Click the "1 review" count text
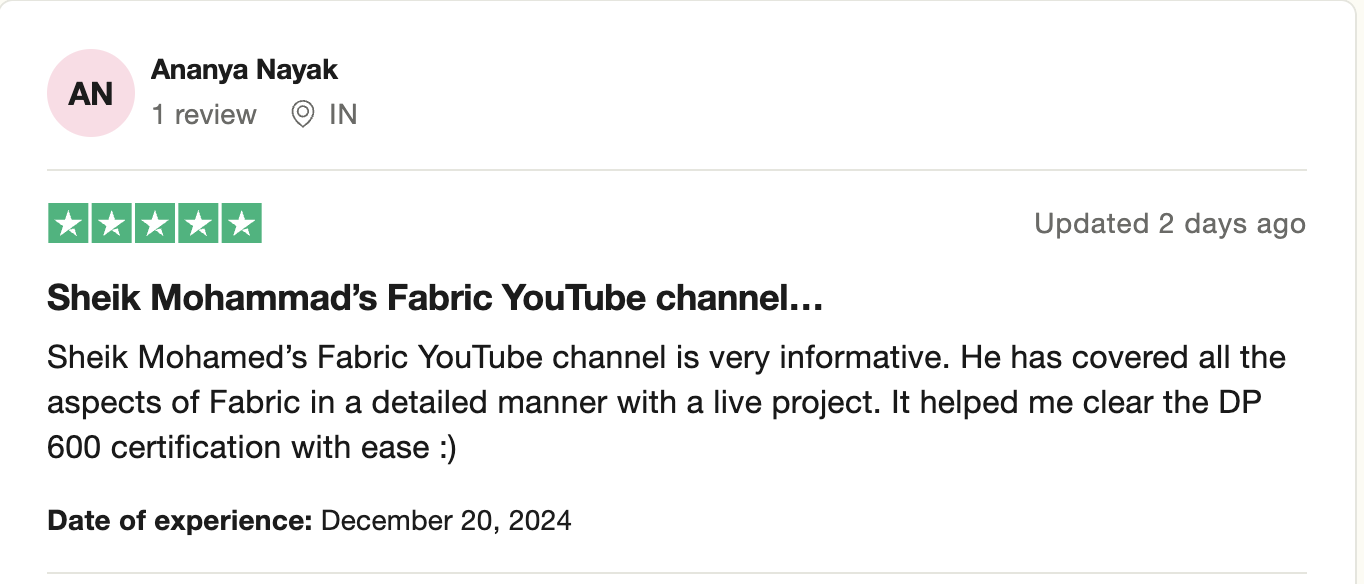 click(x=204, y=115)
